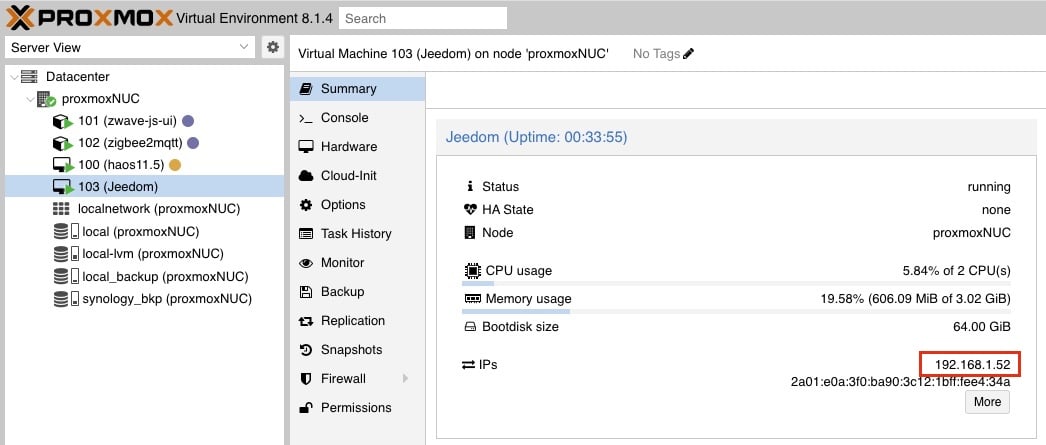Open the Backup tab
Screen dimensions: 1046x445
[x=358, y=292]
